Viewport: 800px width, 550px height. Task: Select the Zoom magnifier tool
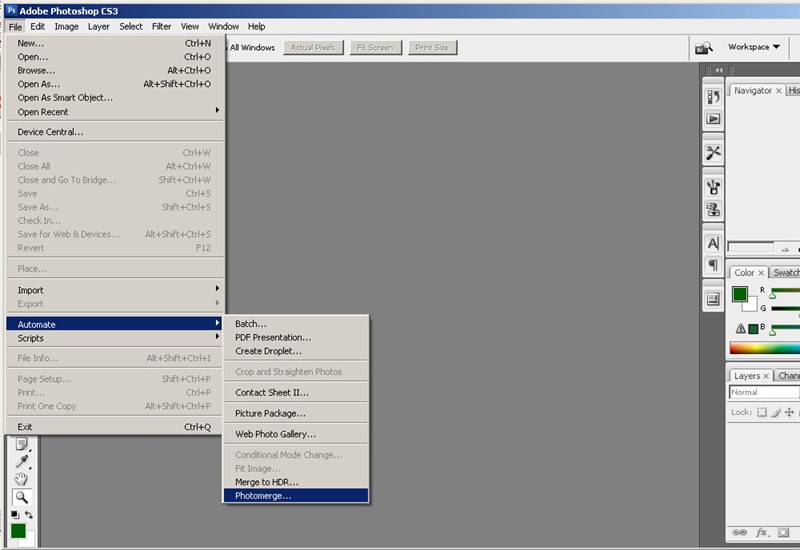21,497
